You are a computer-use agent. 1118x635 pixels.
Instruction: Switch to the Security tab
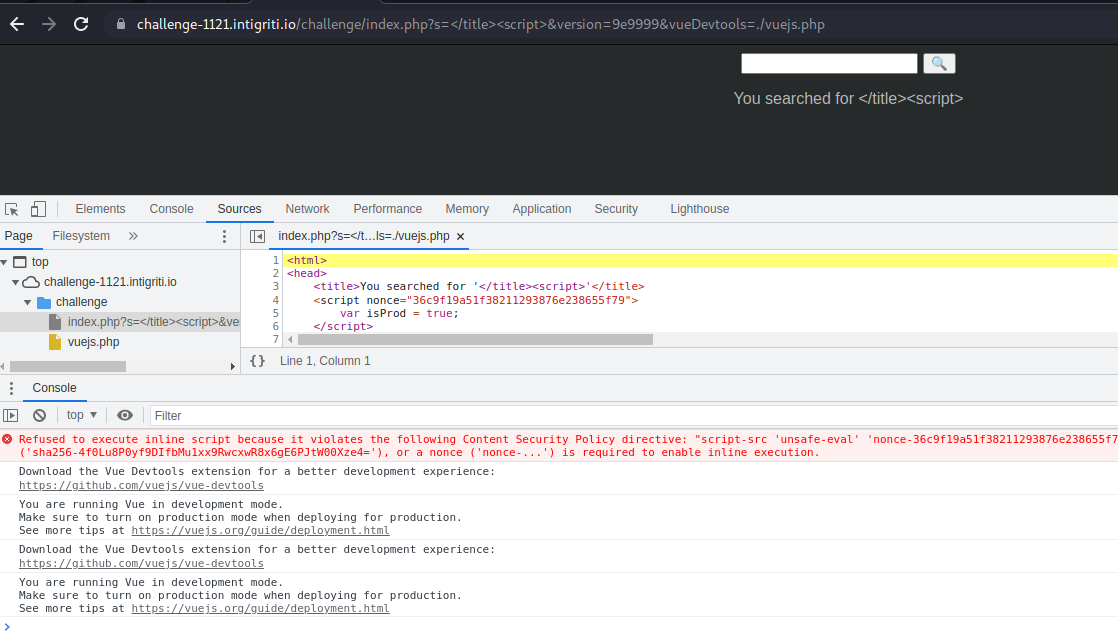[616, 209]
